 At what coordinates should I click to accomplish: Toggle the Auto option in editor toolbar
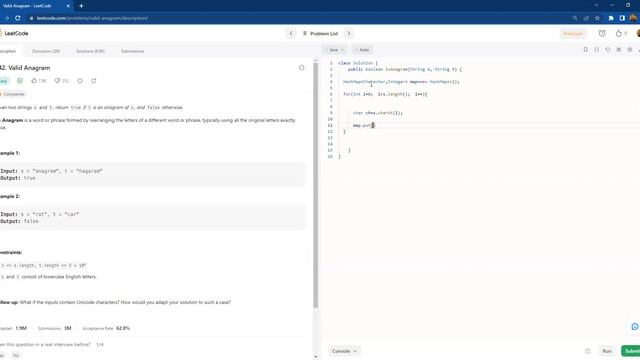[x=362, y=50]
